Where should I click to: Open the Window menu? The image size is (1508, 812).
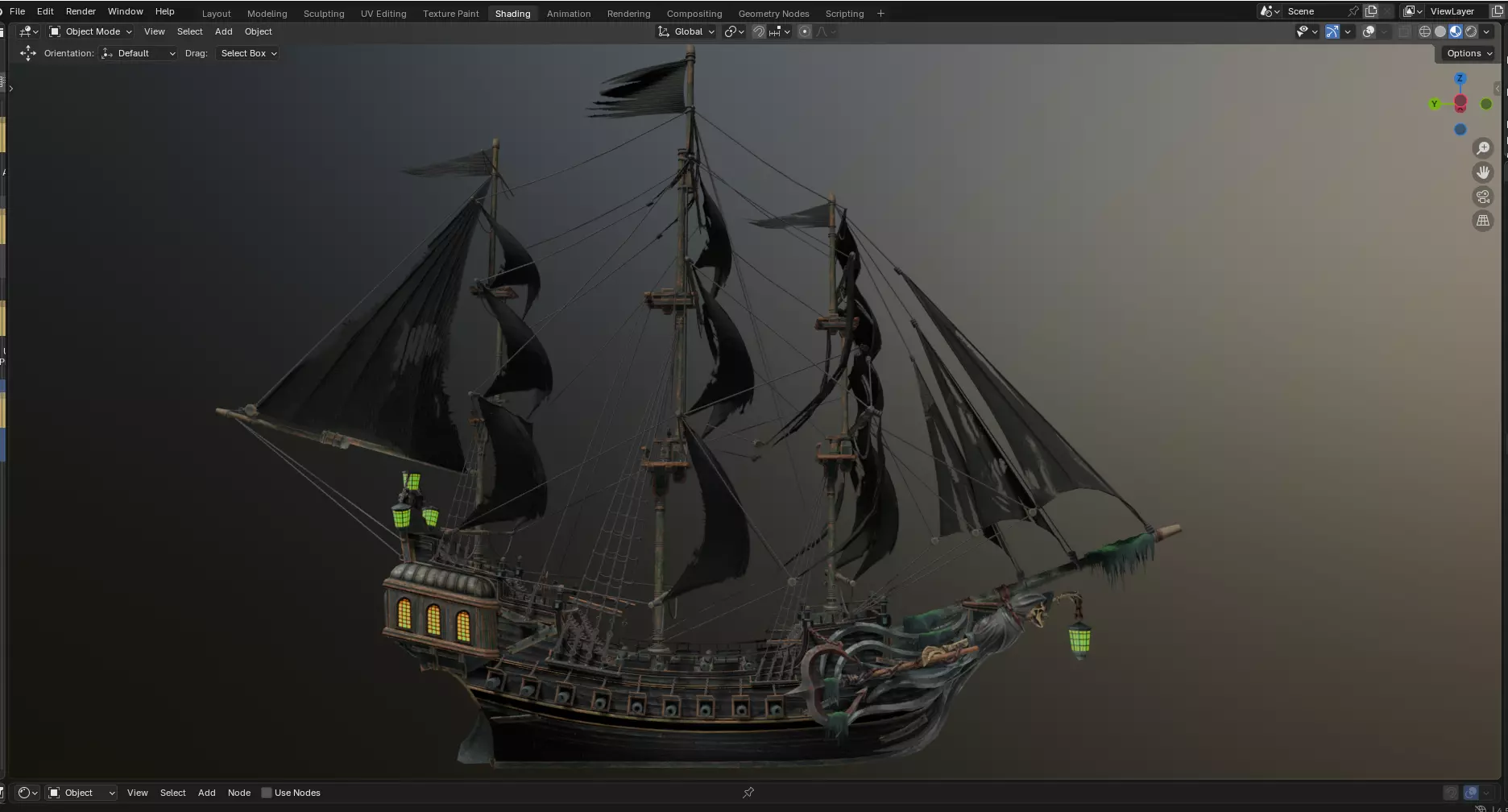click(126, 11)
